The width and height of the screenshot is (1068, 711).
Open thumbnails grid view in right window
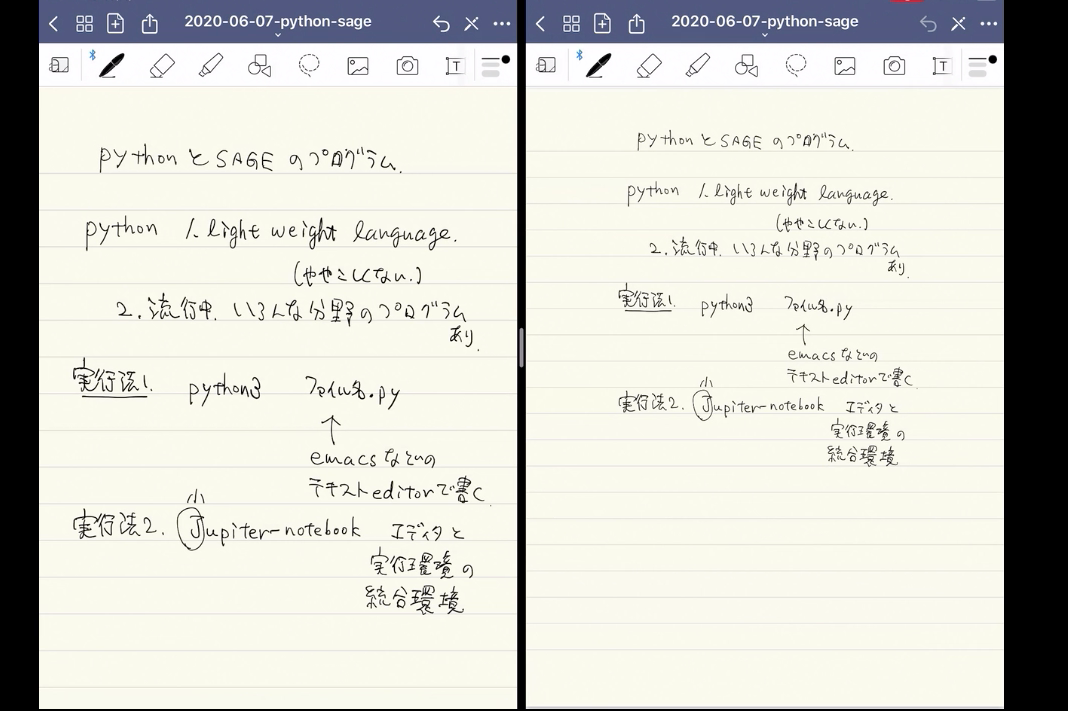(x=571, y=25)
